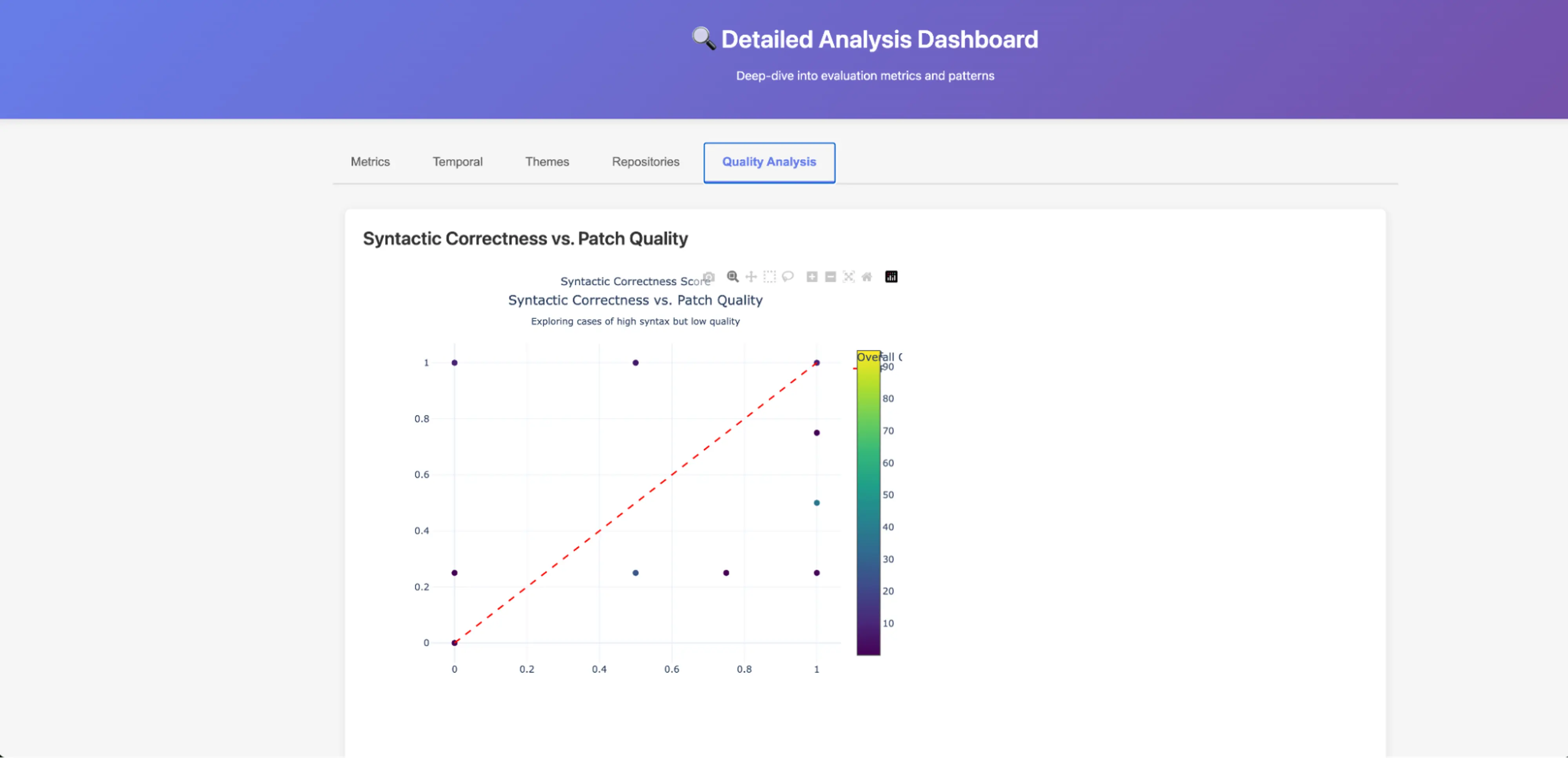Click the Quality Analysis tab
This screenshot has width=1568, height=758.
[769, 162]
